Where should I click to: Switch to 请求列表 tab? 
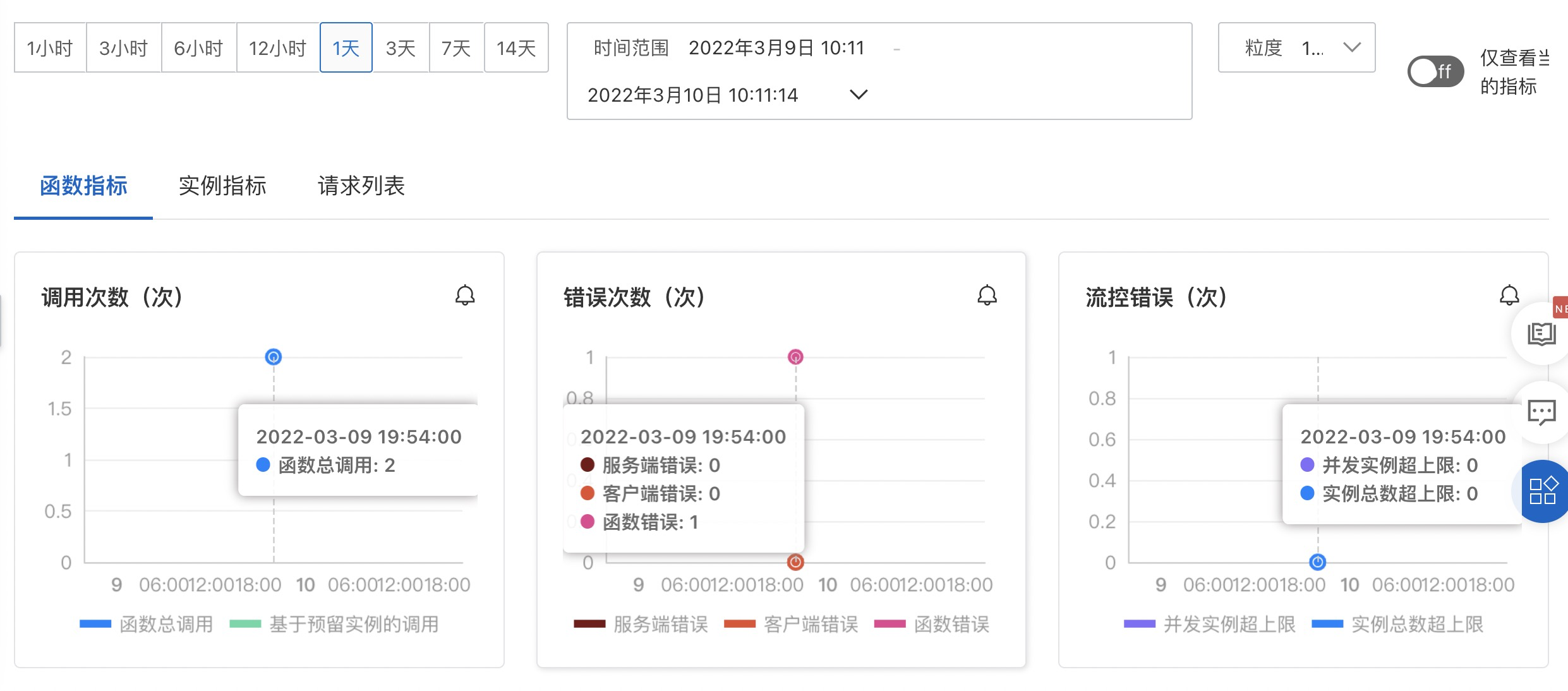point(361,186)
